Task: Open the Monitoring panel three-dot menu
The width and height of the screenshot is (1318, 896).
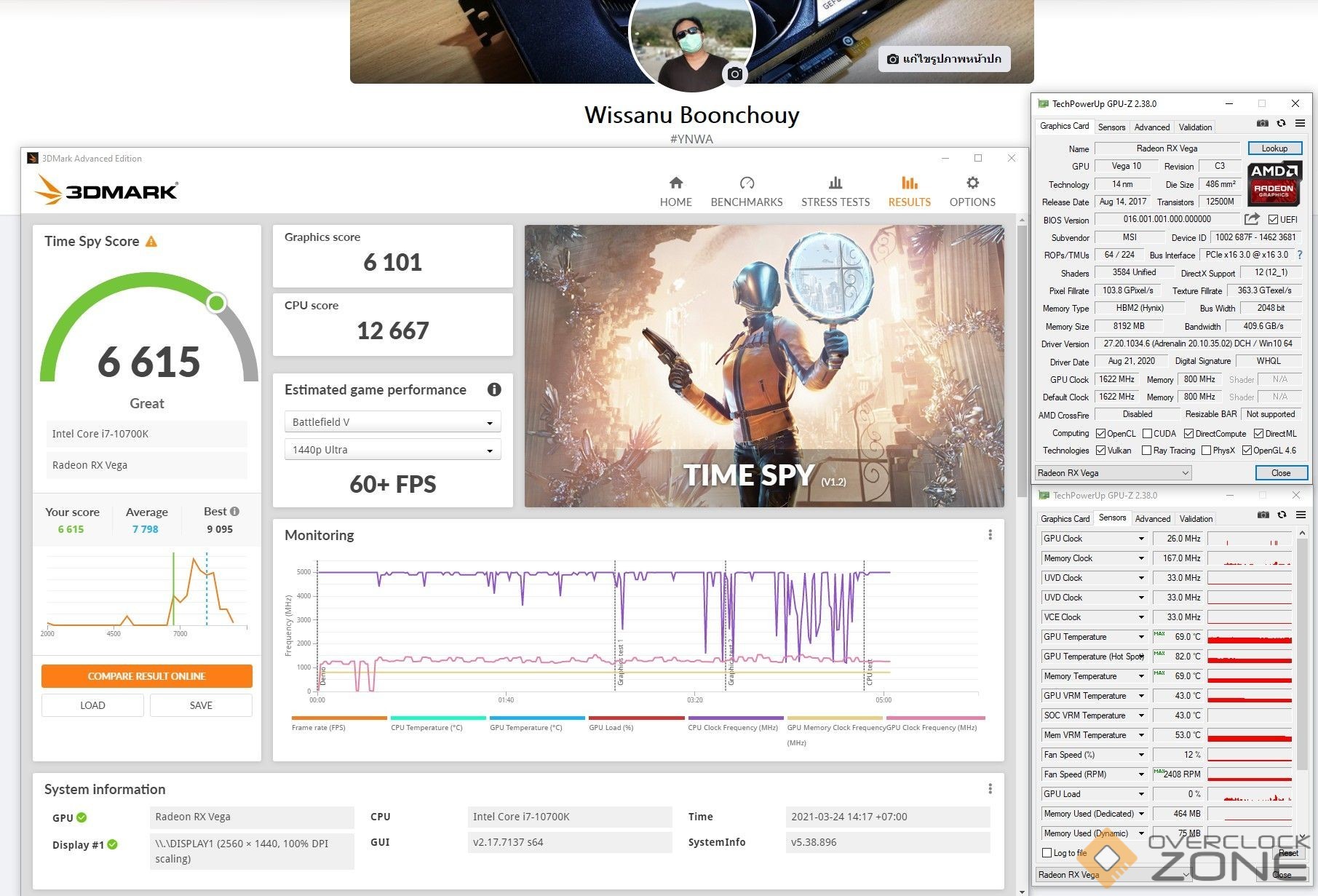Action: coord(990,535)
